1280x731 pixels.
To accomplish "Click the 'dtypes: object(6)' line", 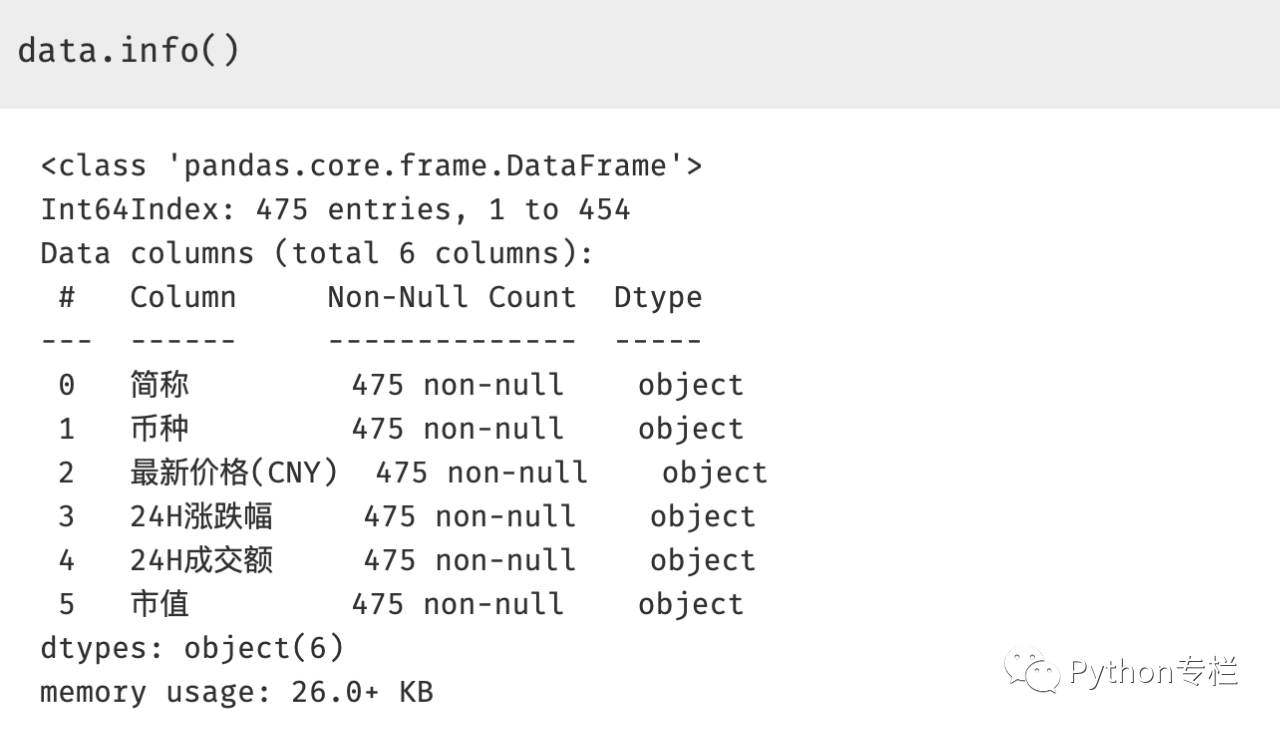I will tap(192, 648).
